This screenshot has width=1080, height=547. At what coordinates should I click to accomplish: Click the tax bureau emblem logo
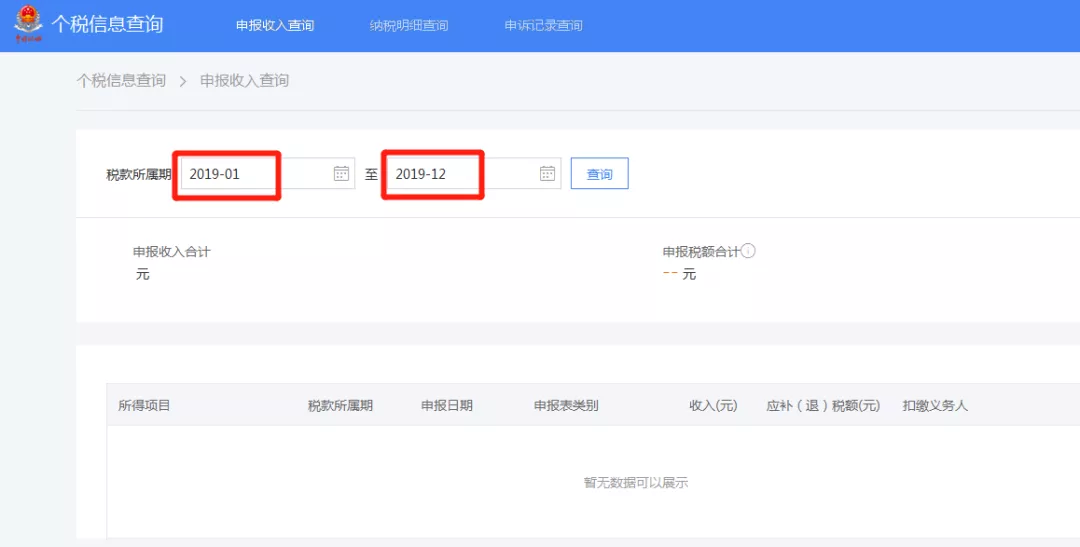click(x=28, y=24)
